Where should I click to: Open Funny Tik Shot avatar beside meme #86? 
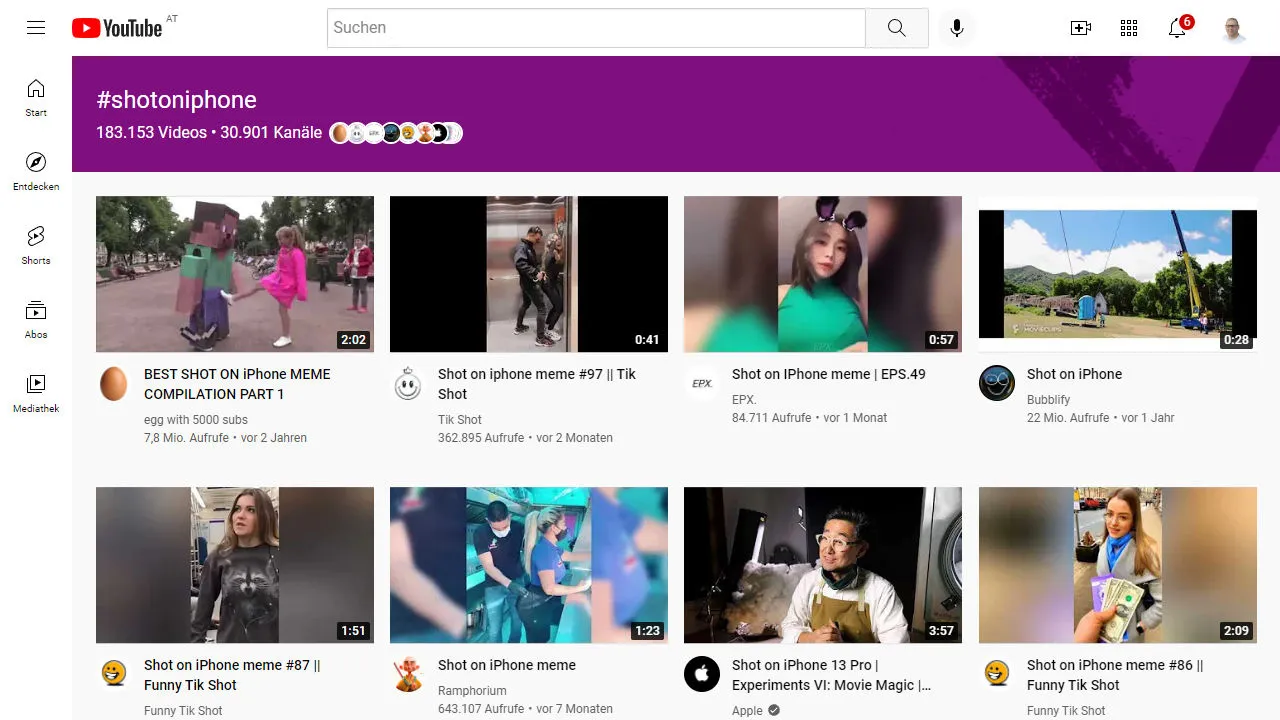tap(997, 674)
